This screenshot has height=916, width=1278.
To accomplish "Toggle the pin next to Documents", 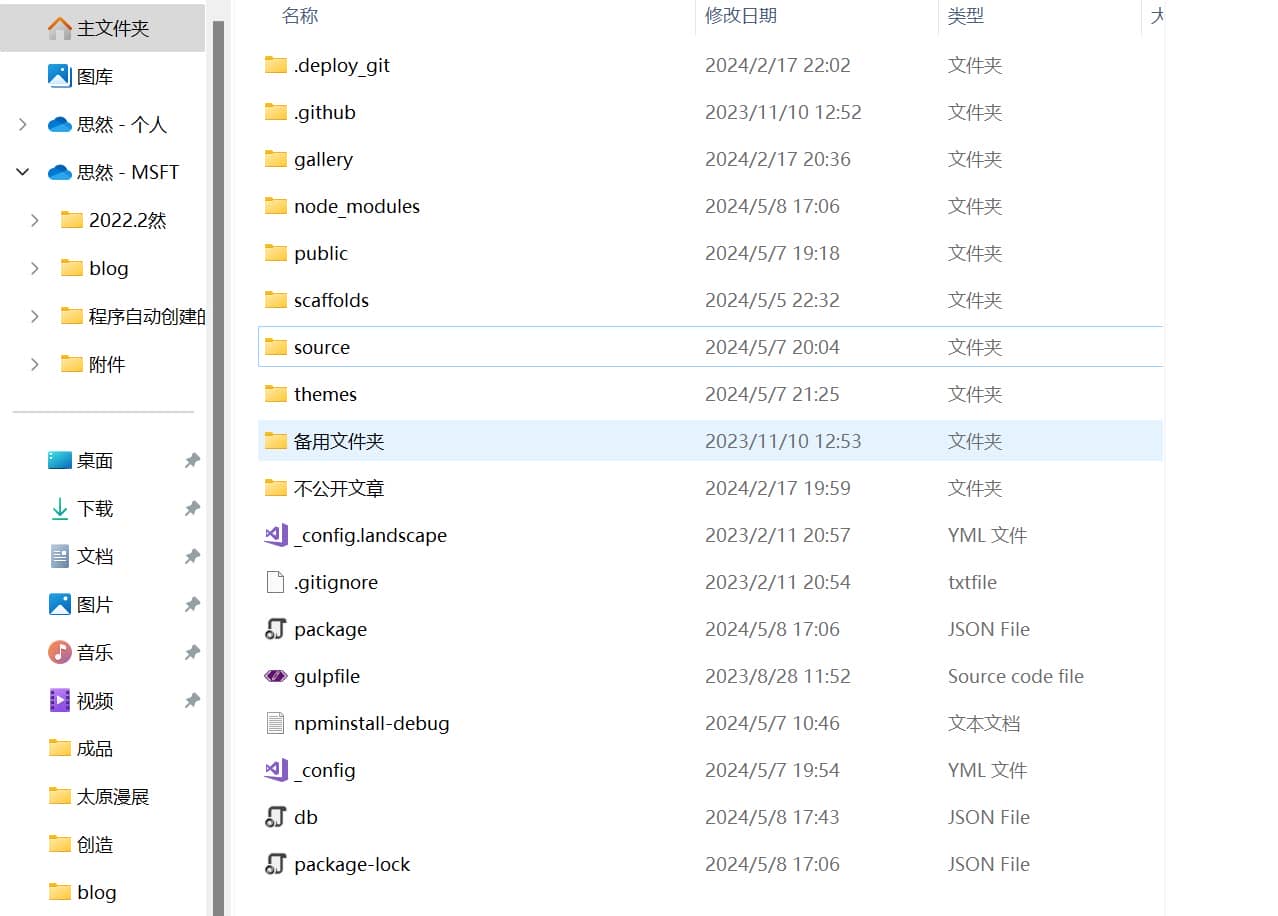I will tap(192, 556).
